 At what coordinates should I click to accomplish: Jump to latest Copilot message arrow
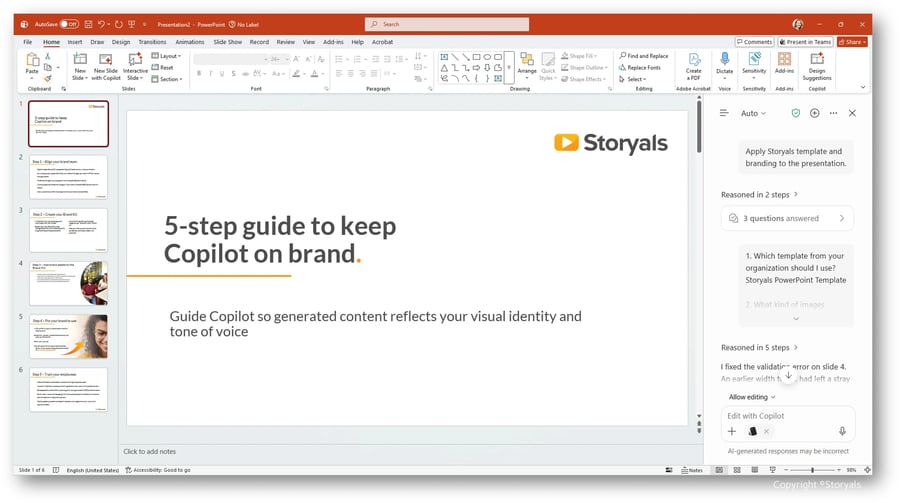(788, 375)
